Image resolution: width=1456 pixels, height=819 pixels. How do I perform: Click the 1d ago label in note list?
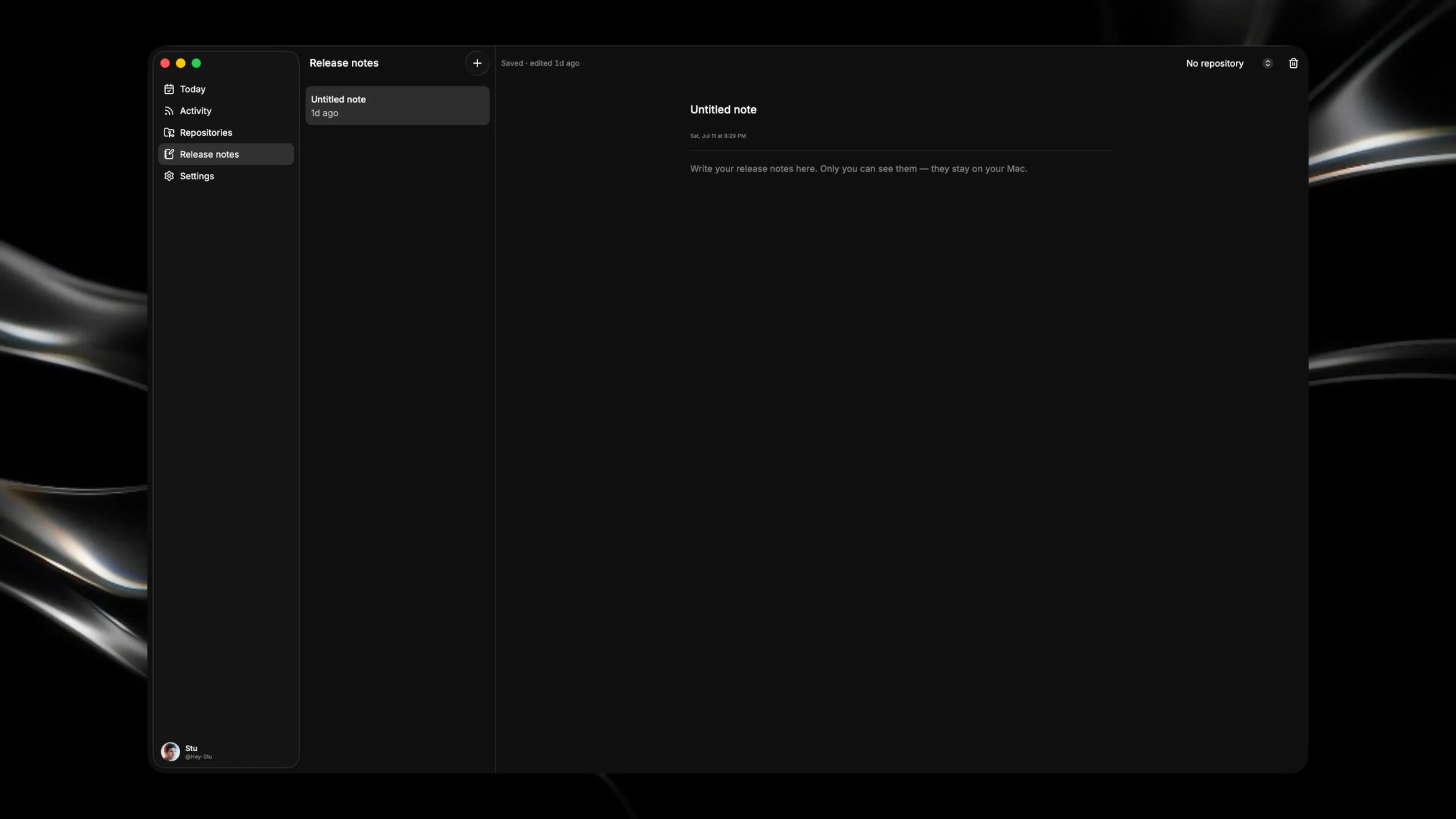tap(324, 113)
